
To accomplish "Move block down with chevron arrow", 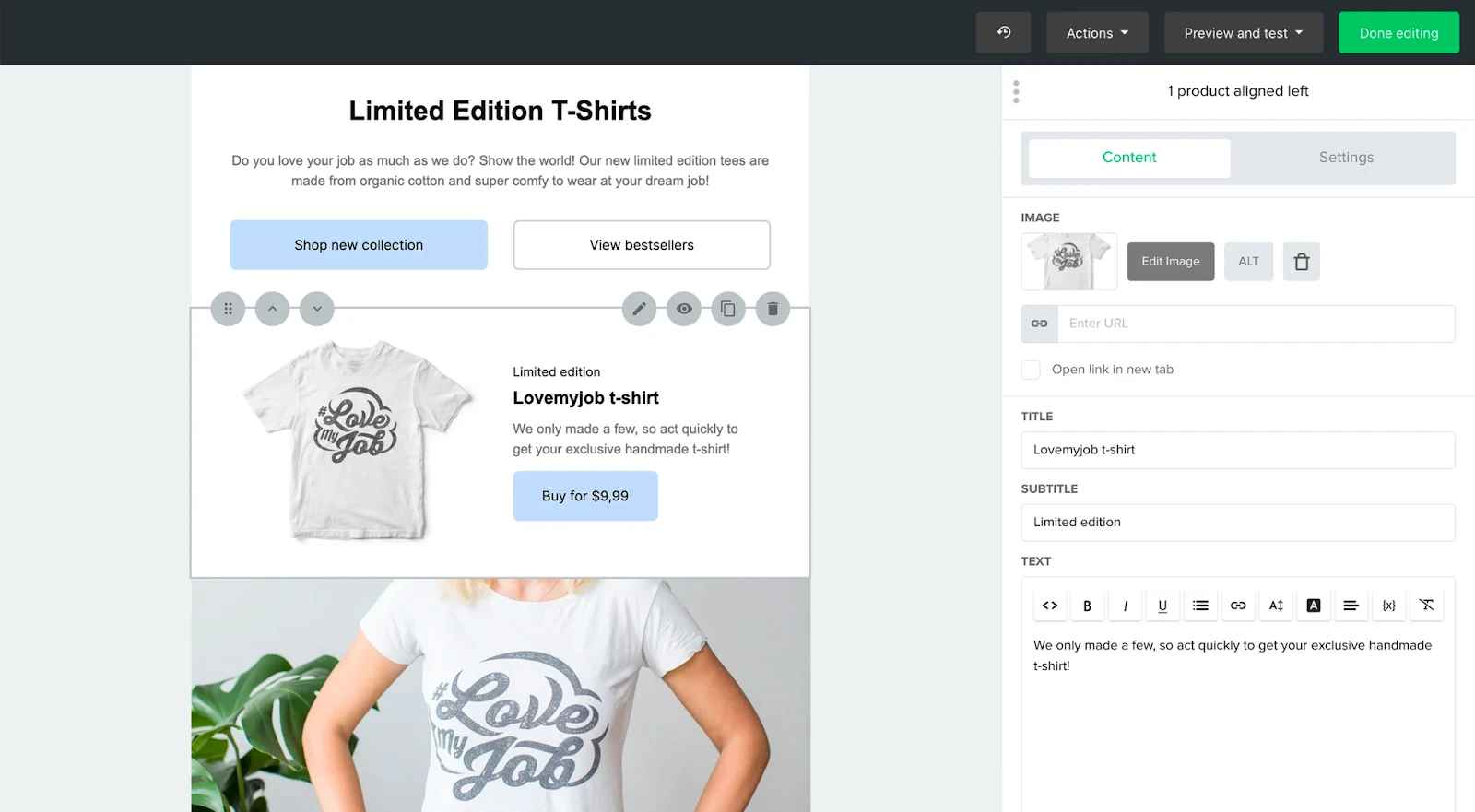I will coord(317,309).
